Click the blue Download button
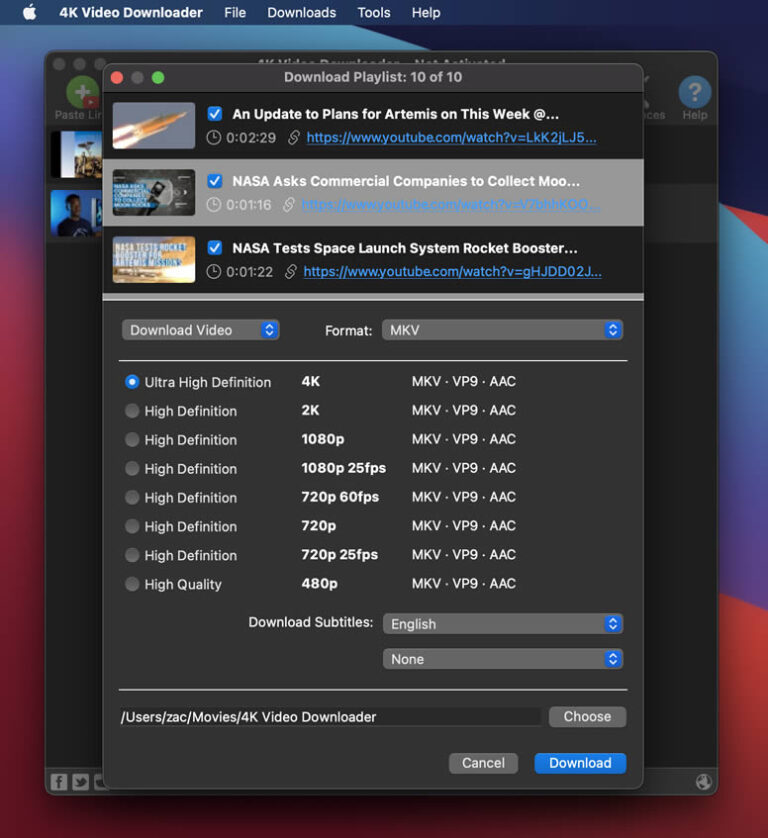The width and height of the screenshot is (768, 838). pos(580,763)
